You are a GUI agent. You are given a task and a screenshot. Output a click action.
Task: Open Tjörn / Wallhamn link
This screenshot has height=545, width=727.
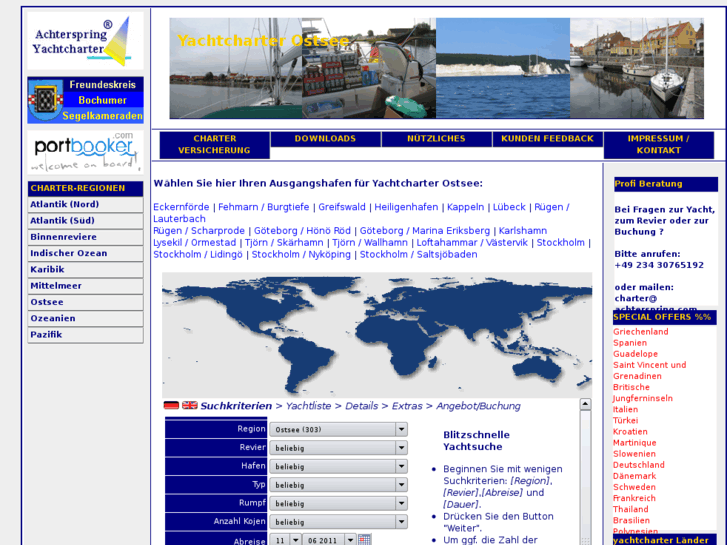click(370, 243)
